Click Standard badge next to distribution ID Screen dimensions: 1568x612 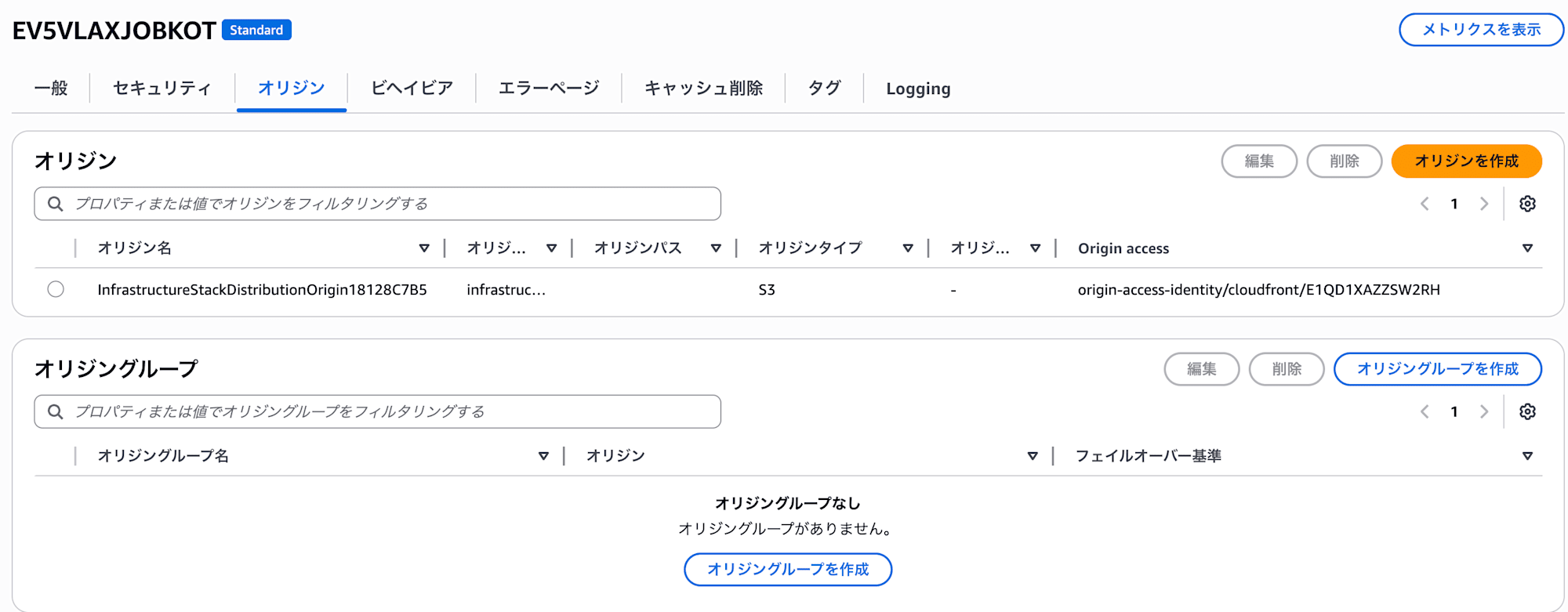click(x=256, y=30)
